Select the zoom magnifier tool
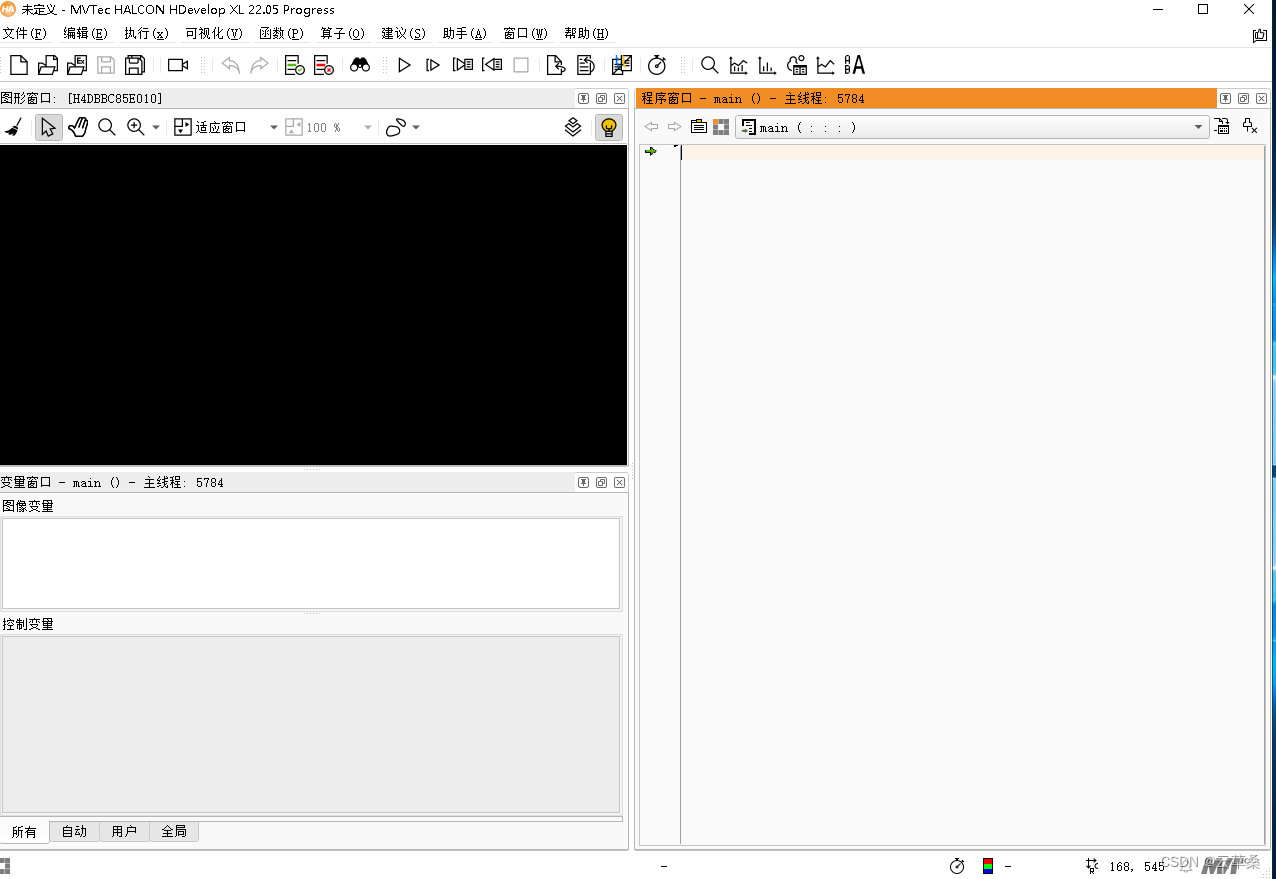Viewport: 1276px width, 879px height. (x=107, y=127)
